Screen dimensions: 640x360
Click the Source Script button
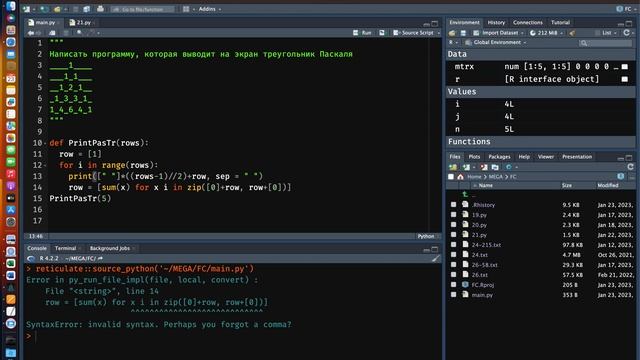tap(414, 33)
